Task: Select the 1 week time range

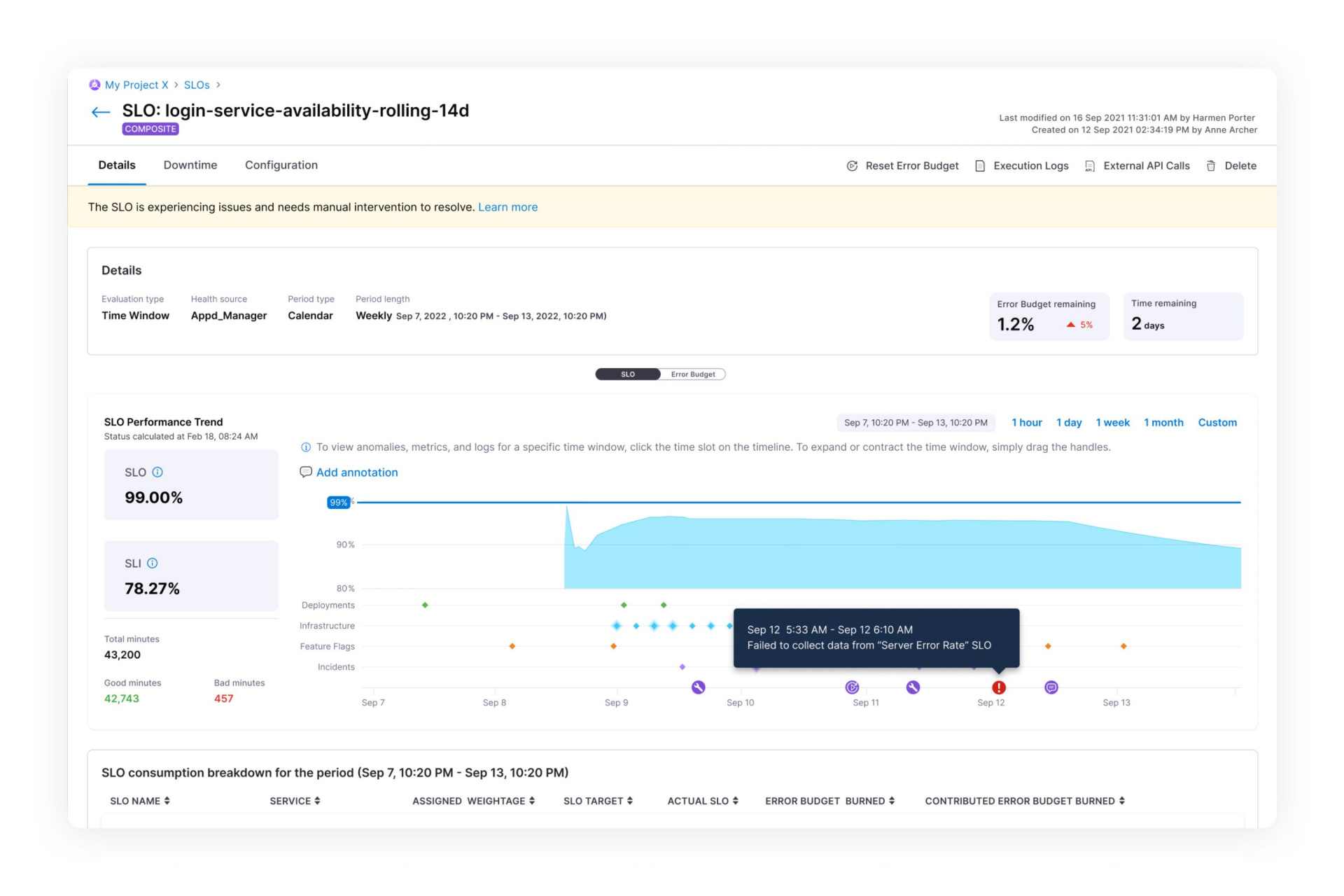Action: point(1112,422)
